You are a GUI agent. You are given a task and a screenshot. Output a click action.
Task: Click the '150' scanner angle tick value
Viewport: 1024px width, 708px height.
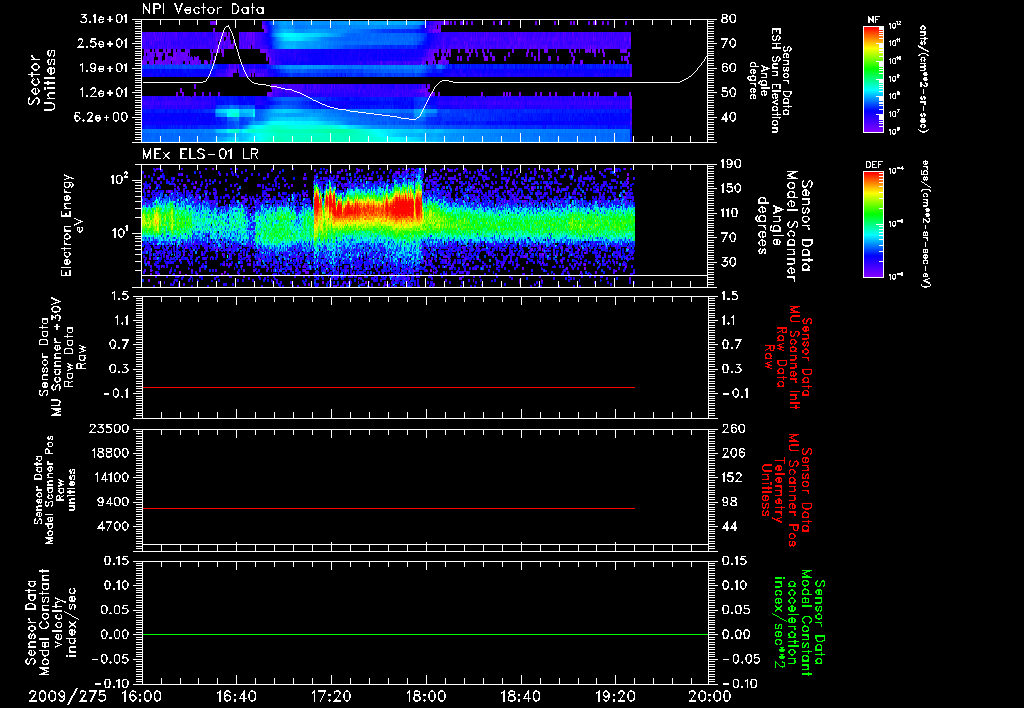pos(732,189)
